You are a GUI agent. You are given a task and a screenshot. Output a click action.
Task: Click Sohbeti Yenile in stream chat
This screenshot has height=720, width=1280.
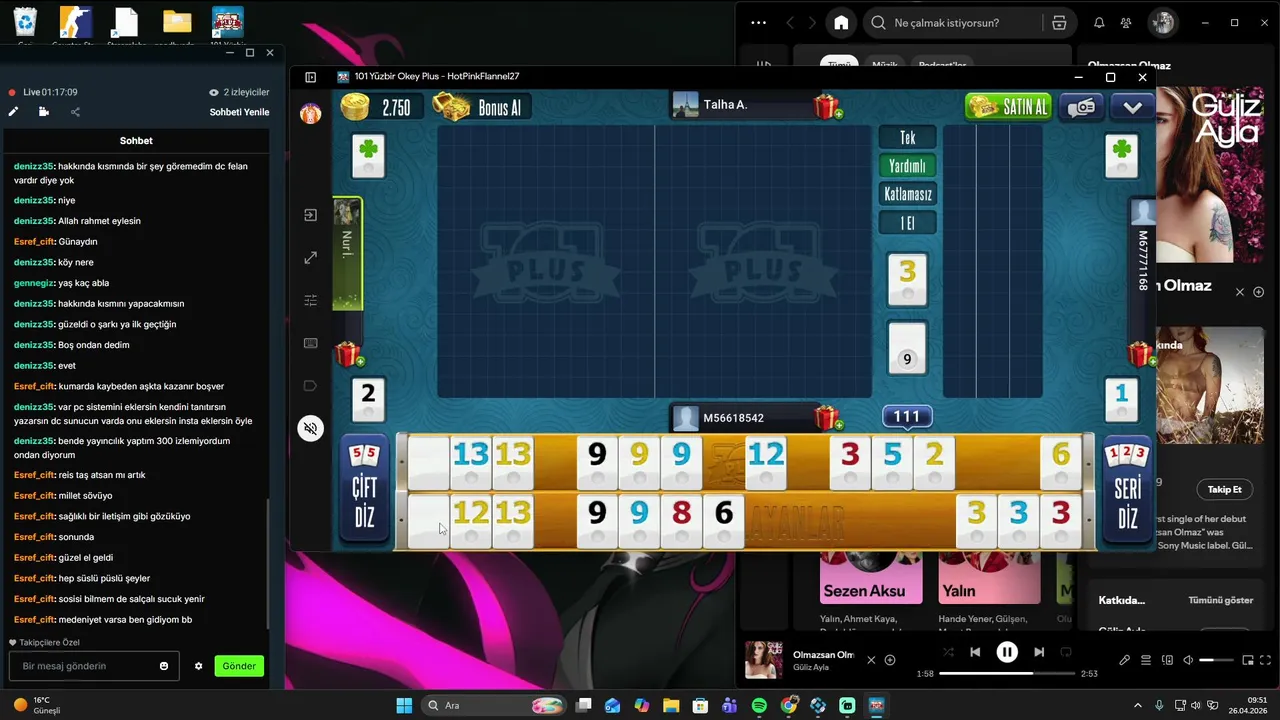[239, 112]
